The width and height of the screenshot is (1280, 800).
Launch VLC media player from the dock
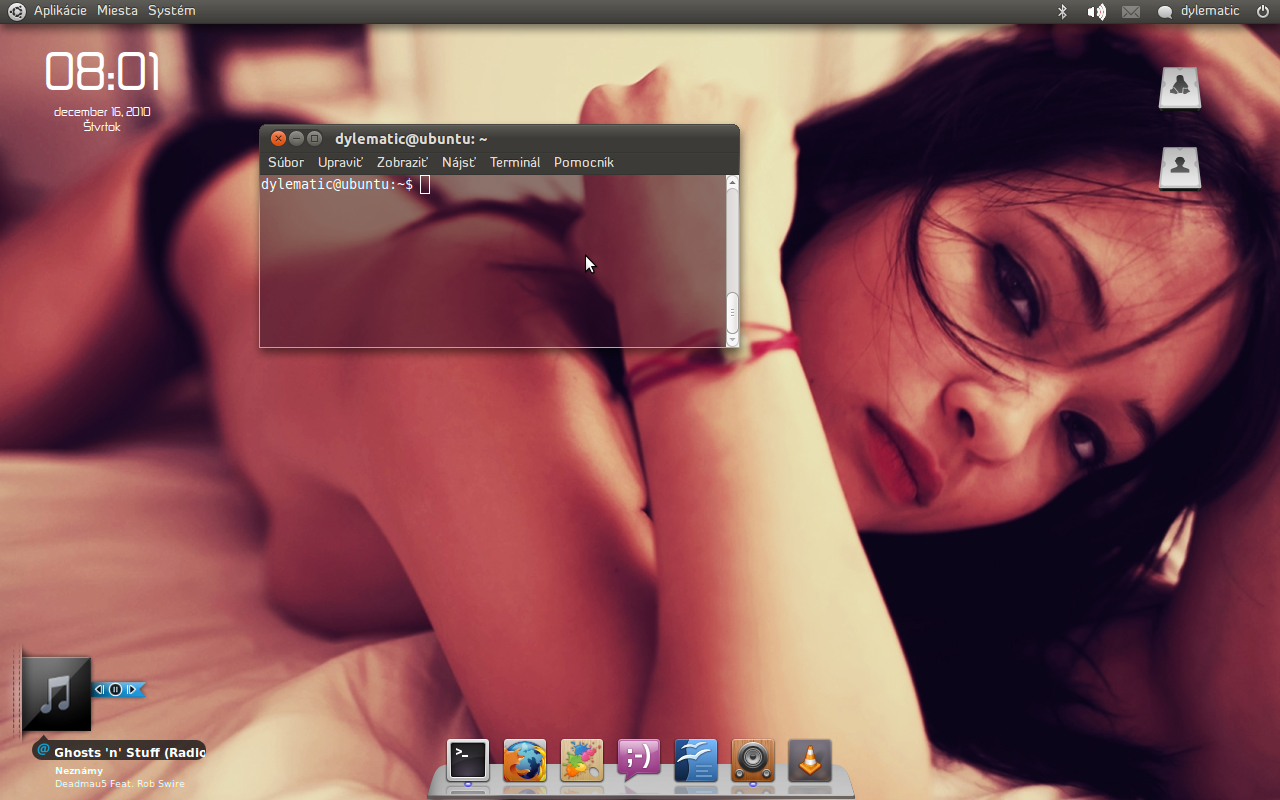[x=810, y=761]
